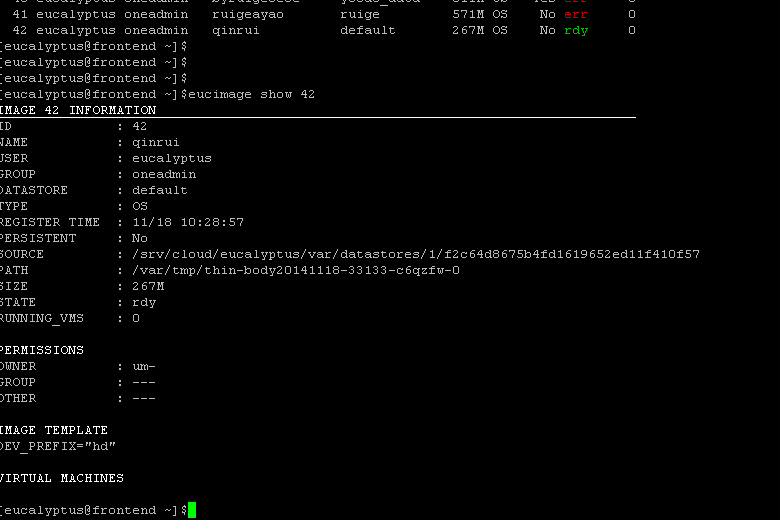Select the USER value 'eucalyptus'

point(172,158)
